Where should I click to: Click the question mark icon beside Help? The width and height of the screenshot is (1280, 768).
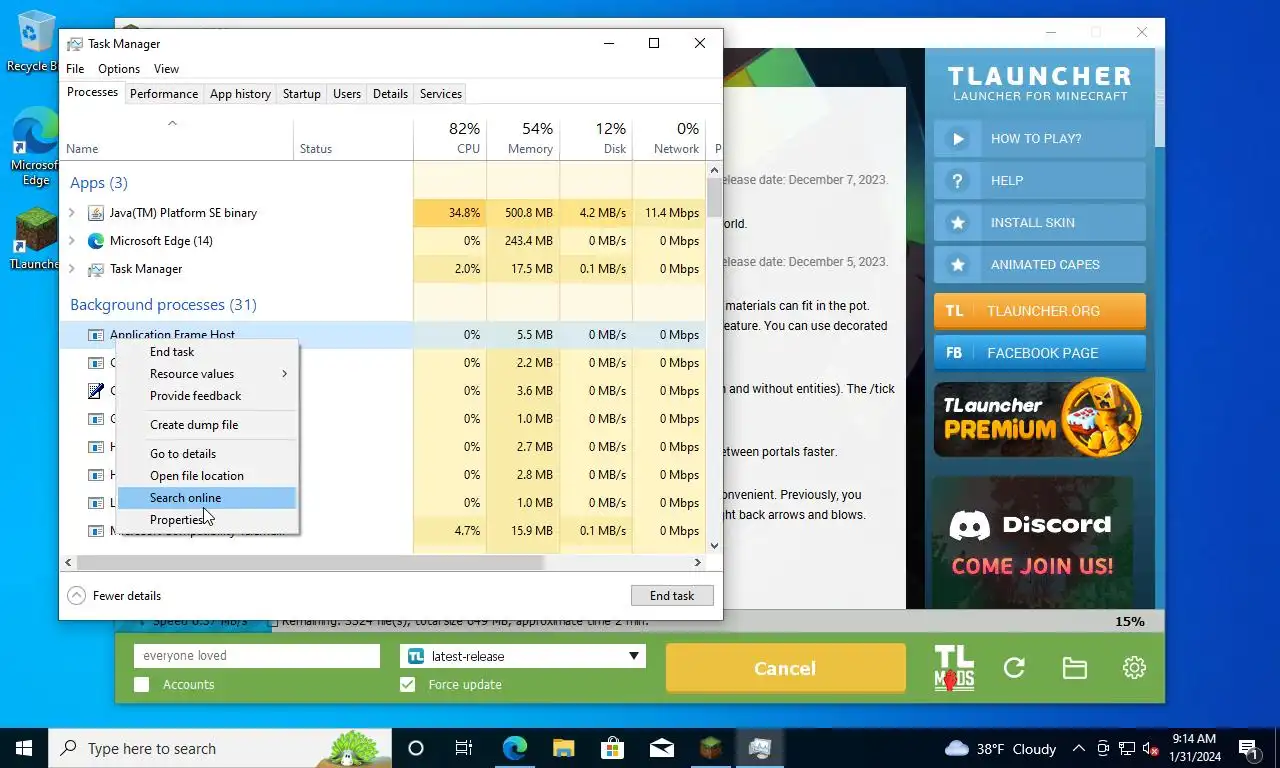tap(958, 181)
